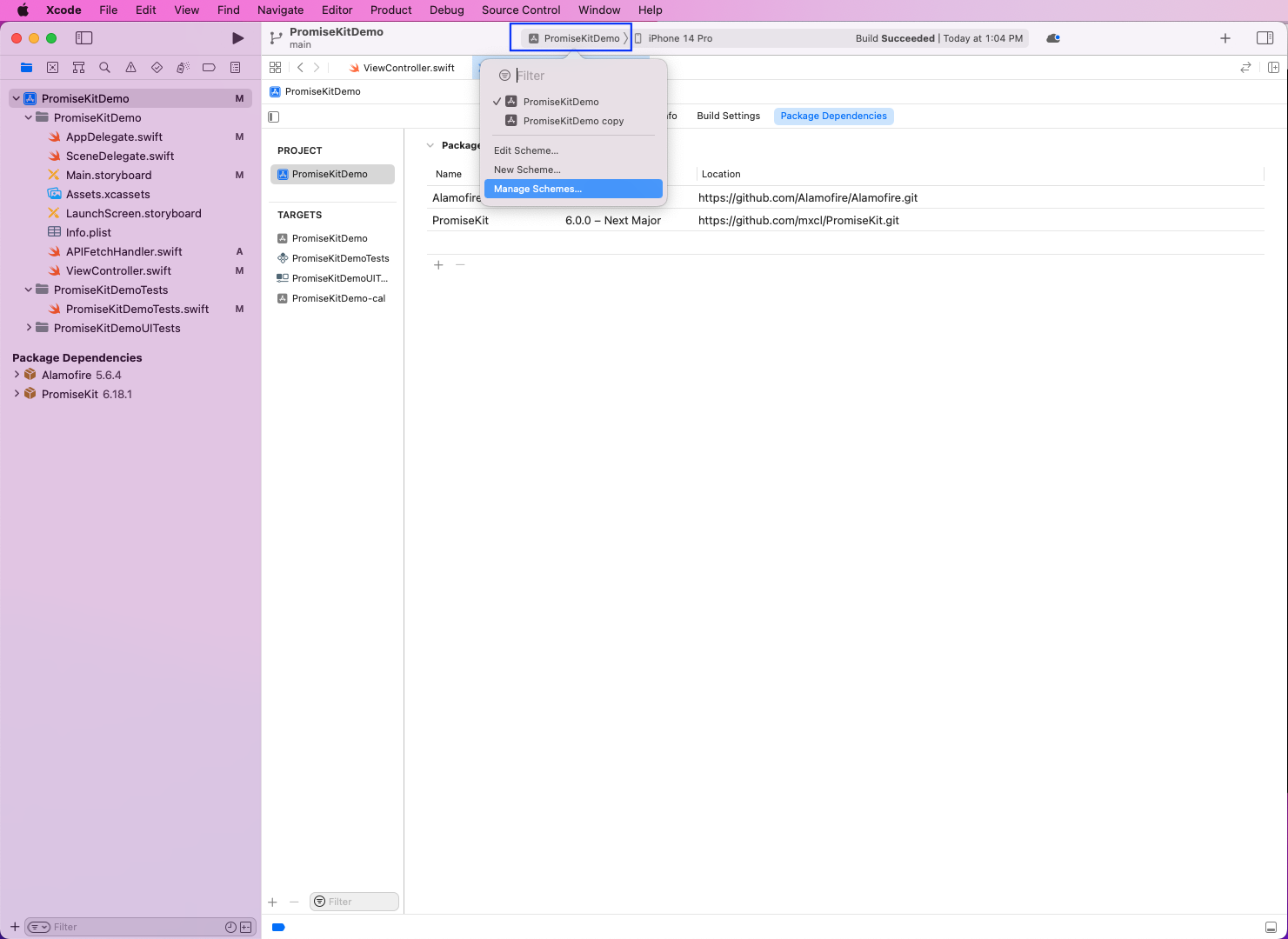Open the Issue navigator warning icon
This screenshot has height=939, width=1288.
point(130,68)
